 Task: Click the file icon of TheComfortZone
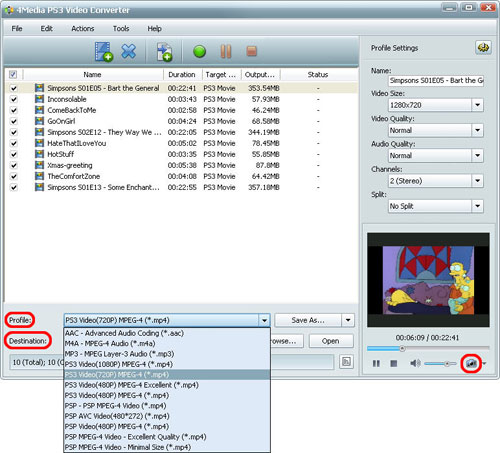click(x=39, y=176)
